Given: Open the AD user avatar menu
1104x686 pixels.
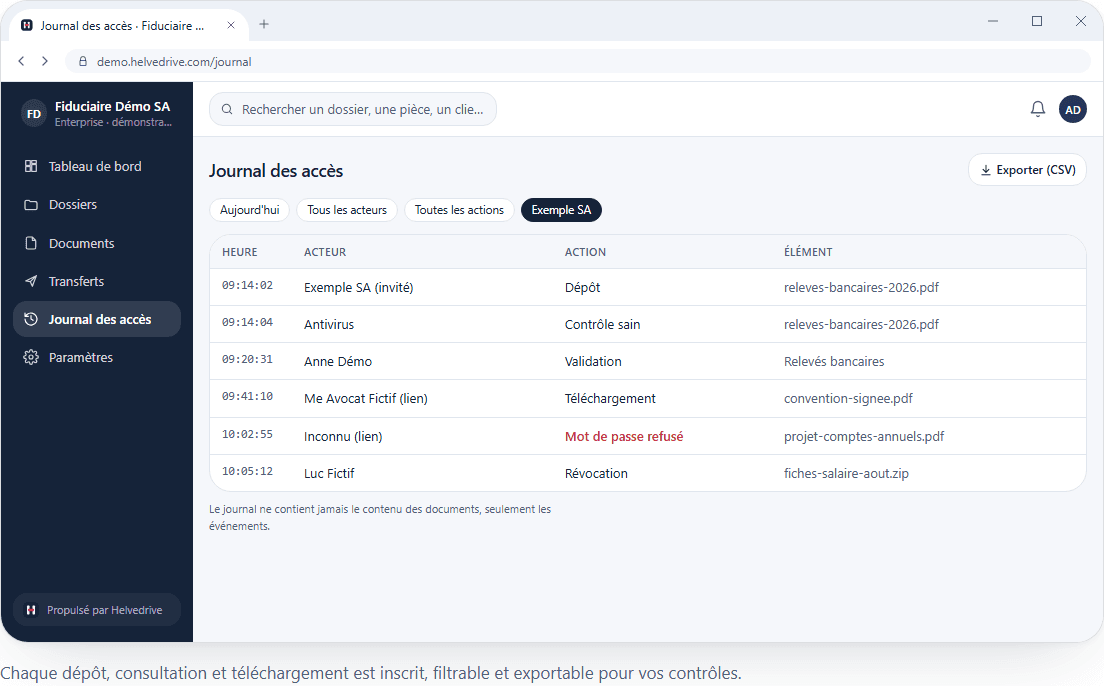Looking at the screenshot, I should (1072, 109).
